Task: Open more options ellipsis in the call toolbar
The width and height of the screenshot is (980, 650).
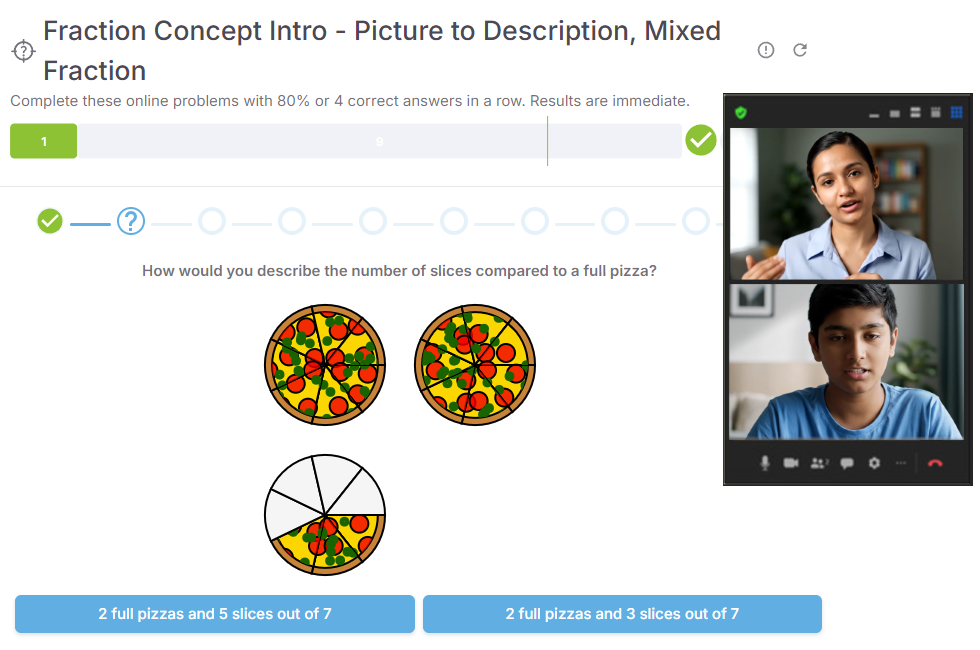Action: pyautogui.click(x=901, y=463)
